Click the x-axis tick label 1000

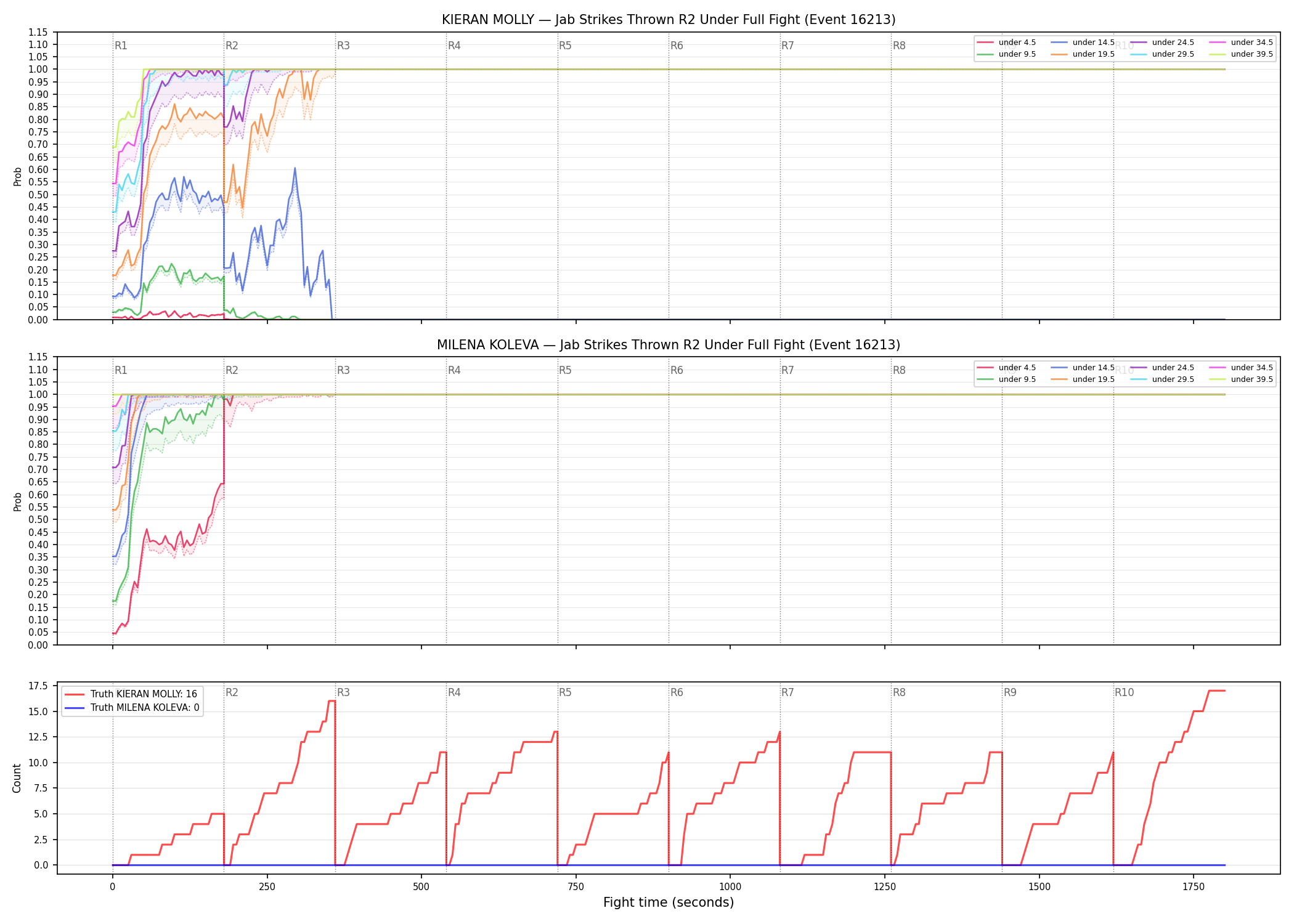(x=730, y=888)
